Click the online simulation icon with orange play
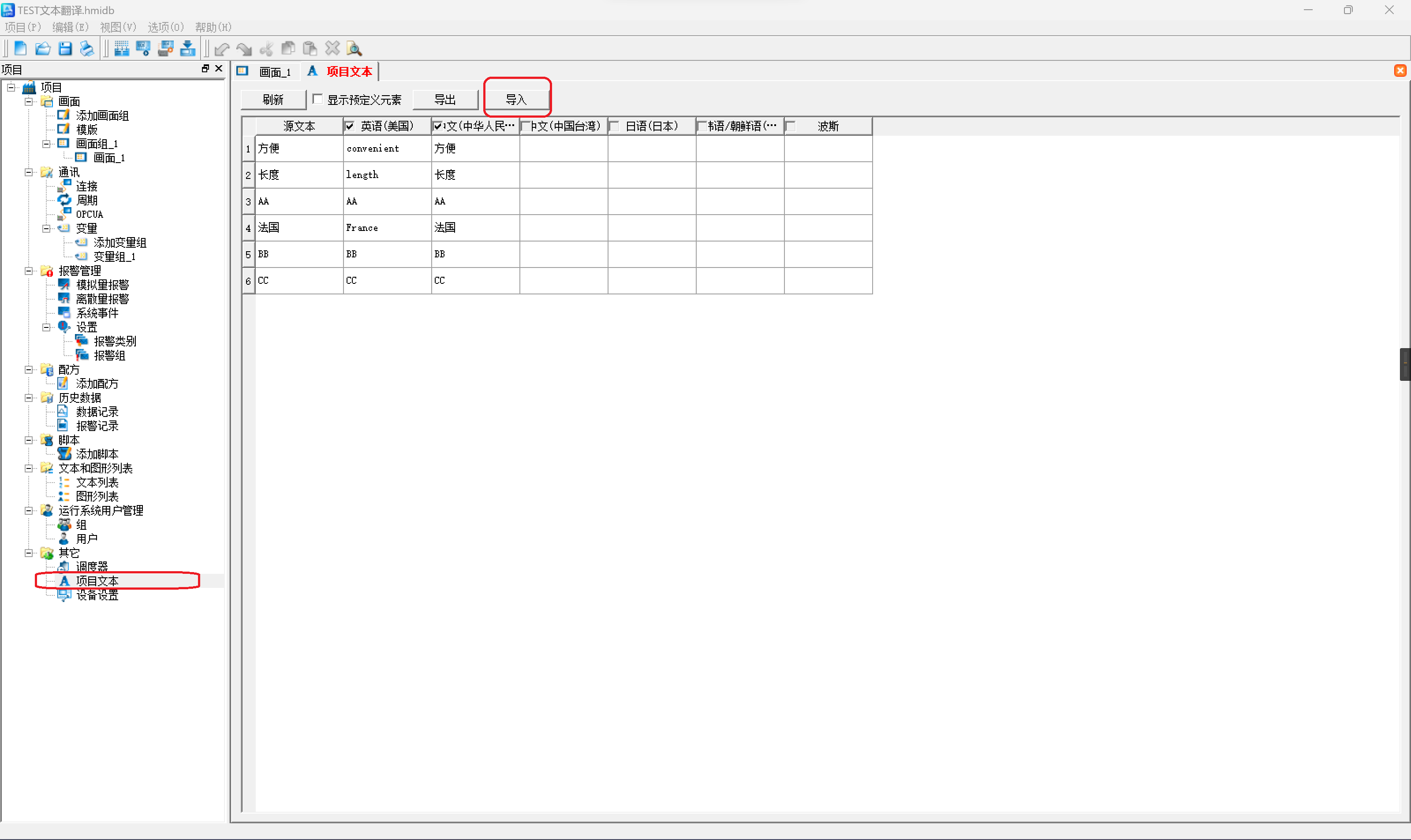Image resolution: width=1411 pixels, height=840 pixels. click(x=165, y=48)
